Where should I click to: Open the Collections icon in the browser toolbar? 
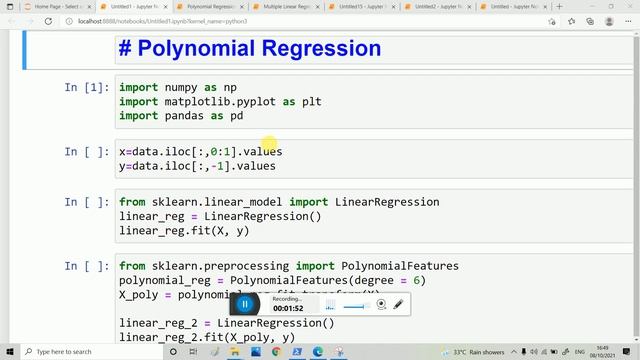click(590, 22)
